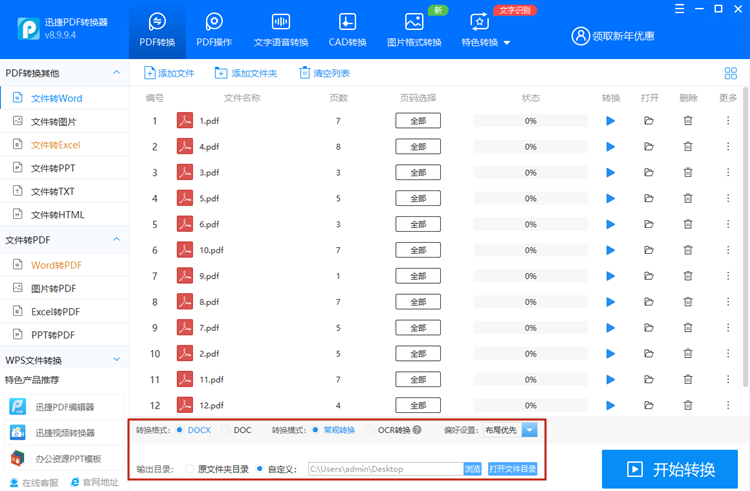This screenshot has height=491, width=750.
Task: Open folder for 1.pdf row
Action: pyautogui.click(x=649, y=121)
